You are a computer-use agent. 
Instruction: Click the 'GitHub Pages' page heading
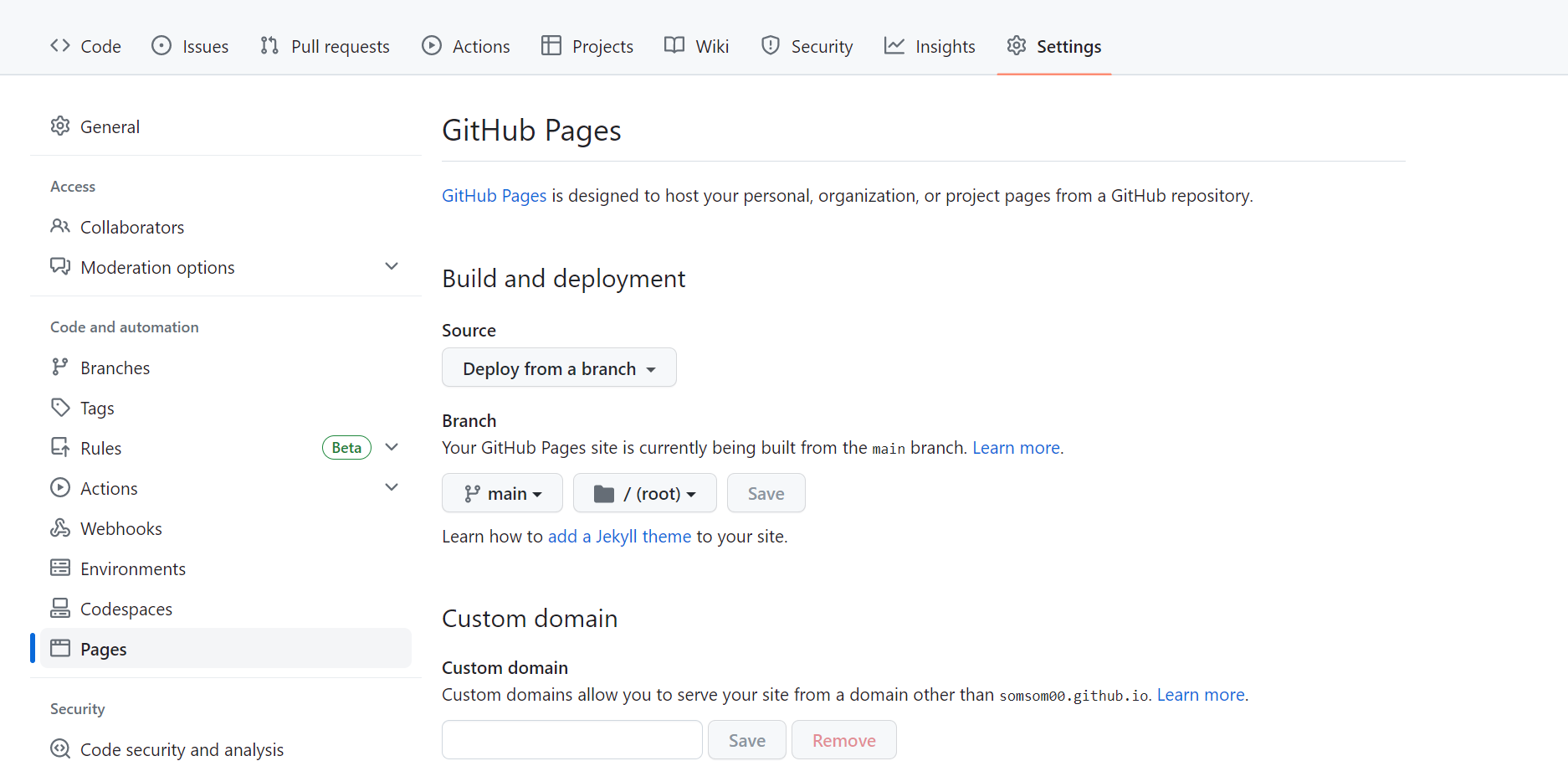point(531,131)
